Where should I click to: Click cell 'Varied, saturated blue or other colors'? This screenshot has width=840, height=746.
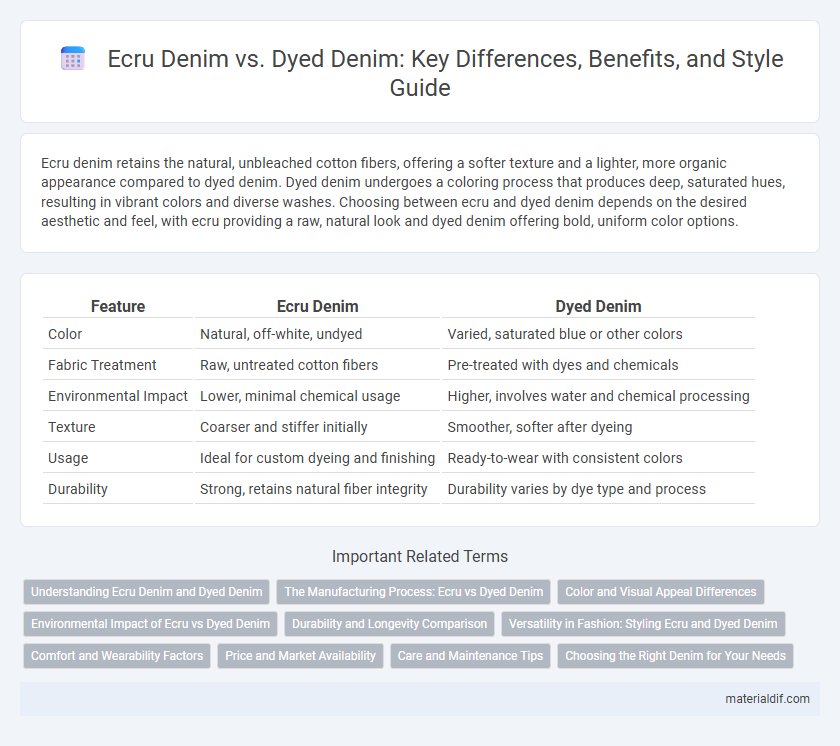598,334
